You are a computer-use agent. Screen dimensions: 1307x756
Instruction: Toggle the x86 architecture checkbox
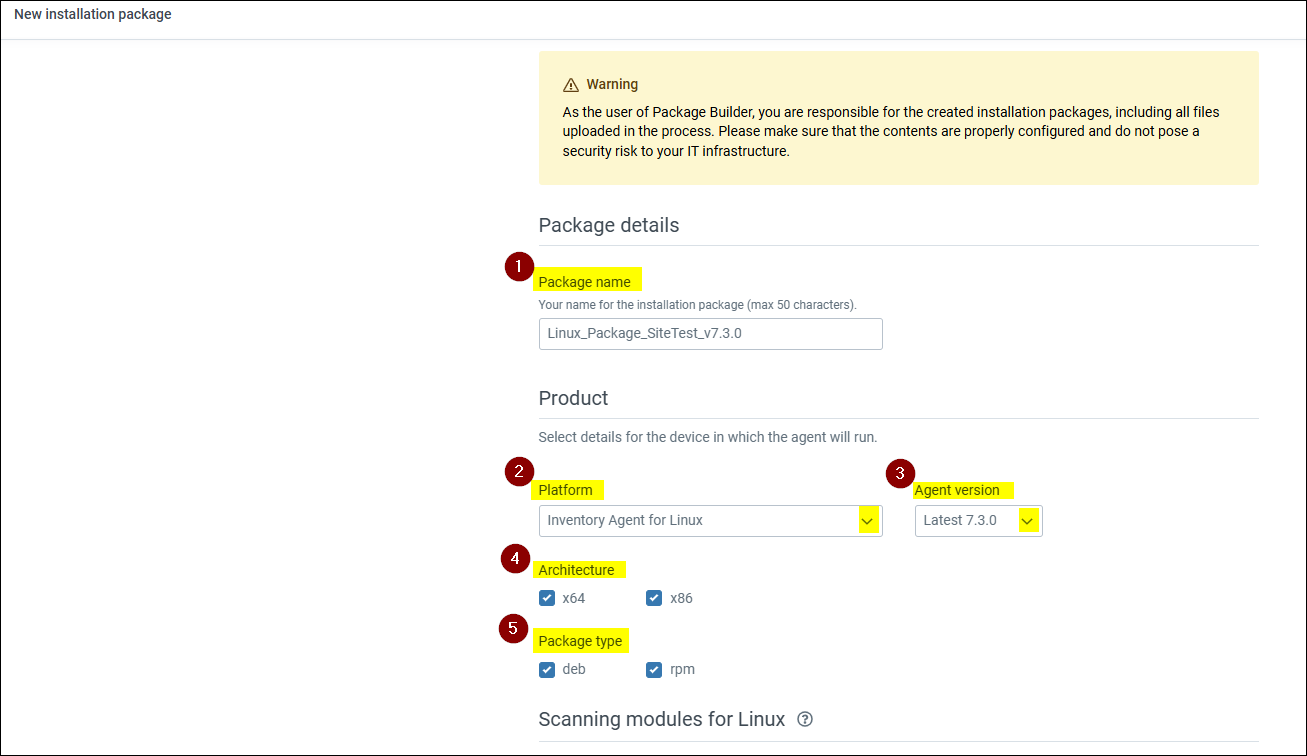point(654,598)
